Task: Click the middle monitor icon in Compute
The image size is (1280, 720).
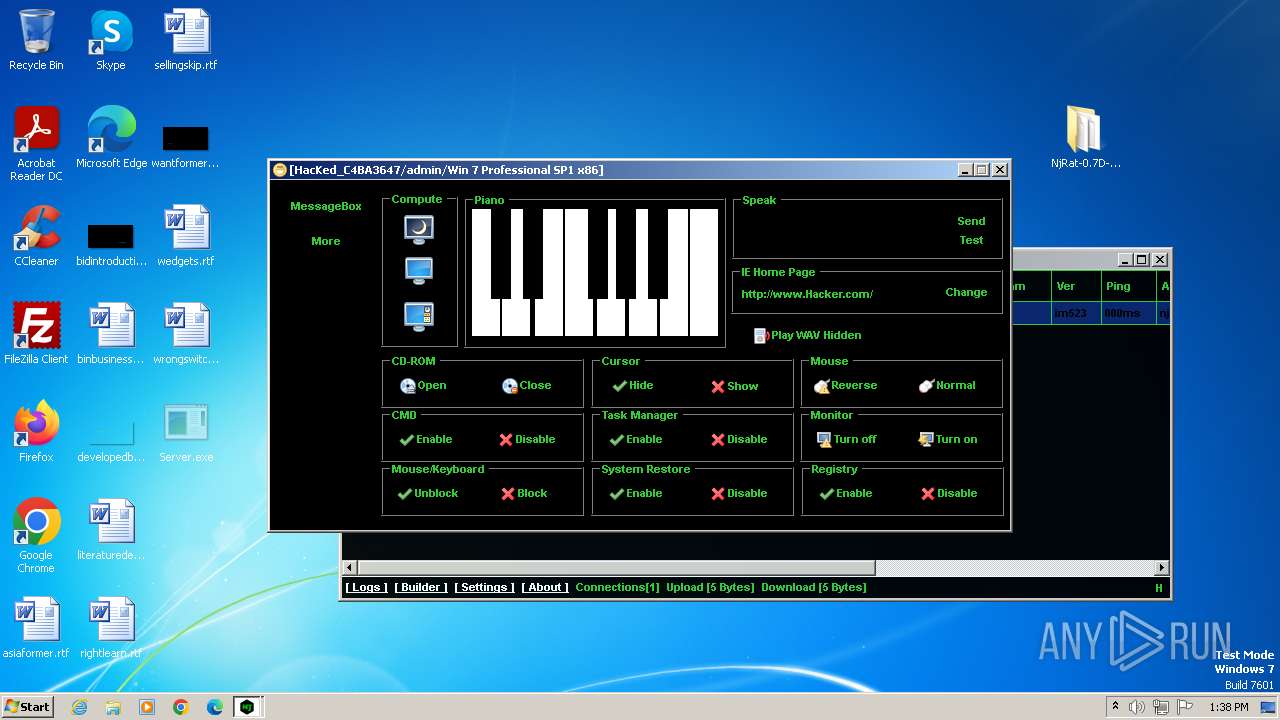Action: [x=419, y=271]
